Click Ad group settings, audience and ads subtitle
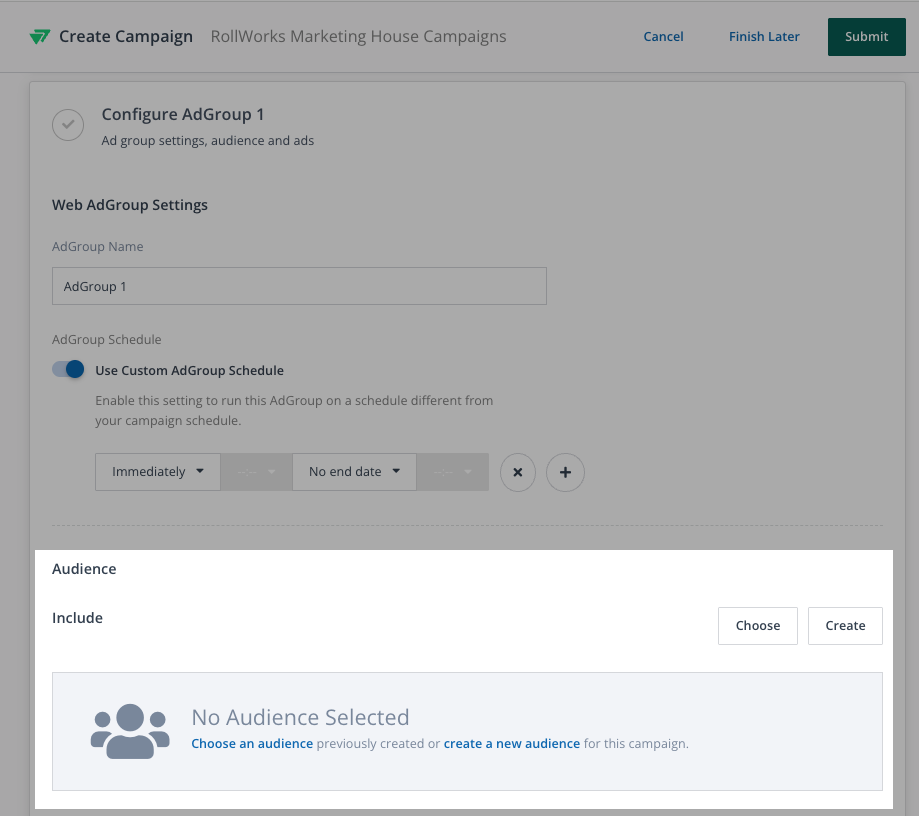919x816 pixels. 207,141
